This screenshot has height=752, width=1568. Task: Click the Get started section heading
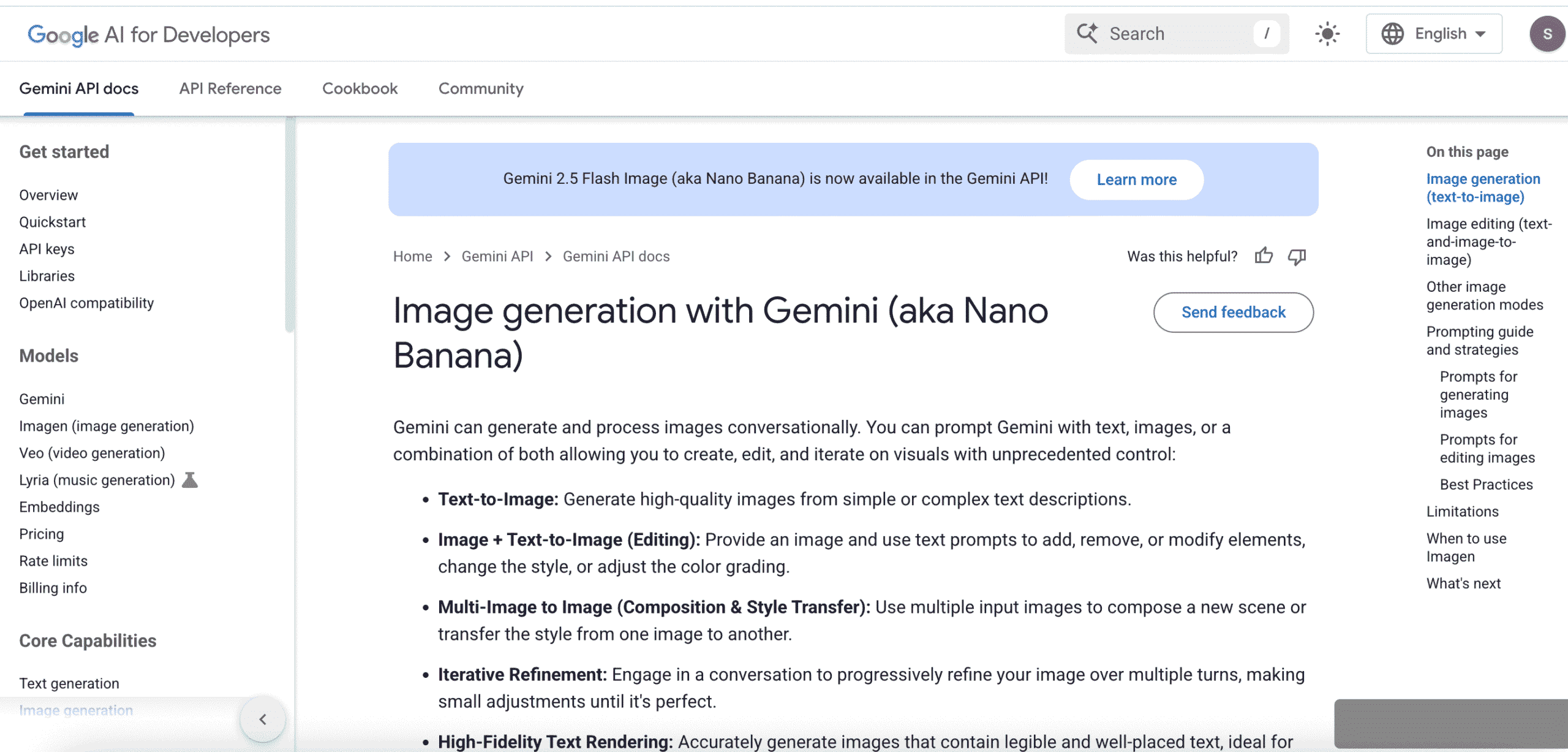(x=64, y=151)
